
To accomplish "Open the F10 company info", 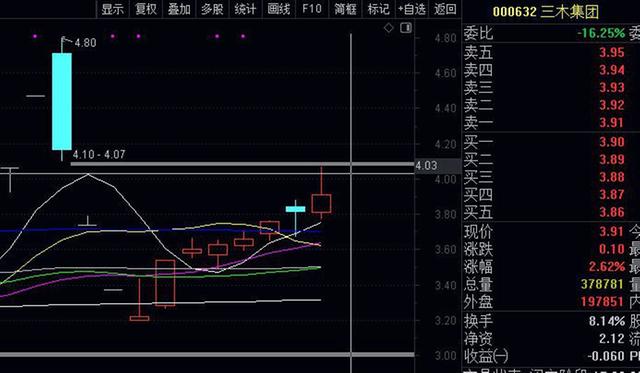I will pos(312,9).
